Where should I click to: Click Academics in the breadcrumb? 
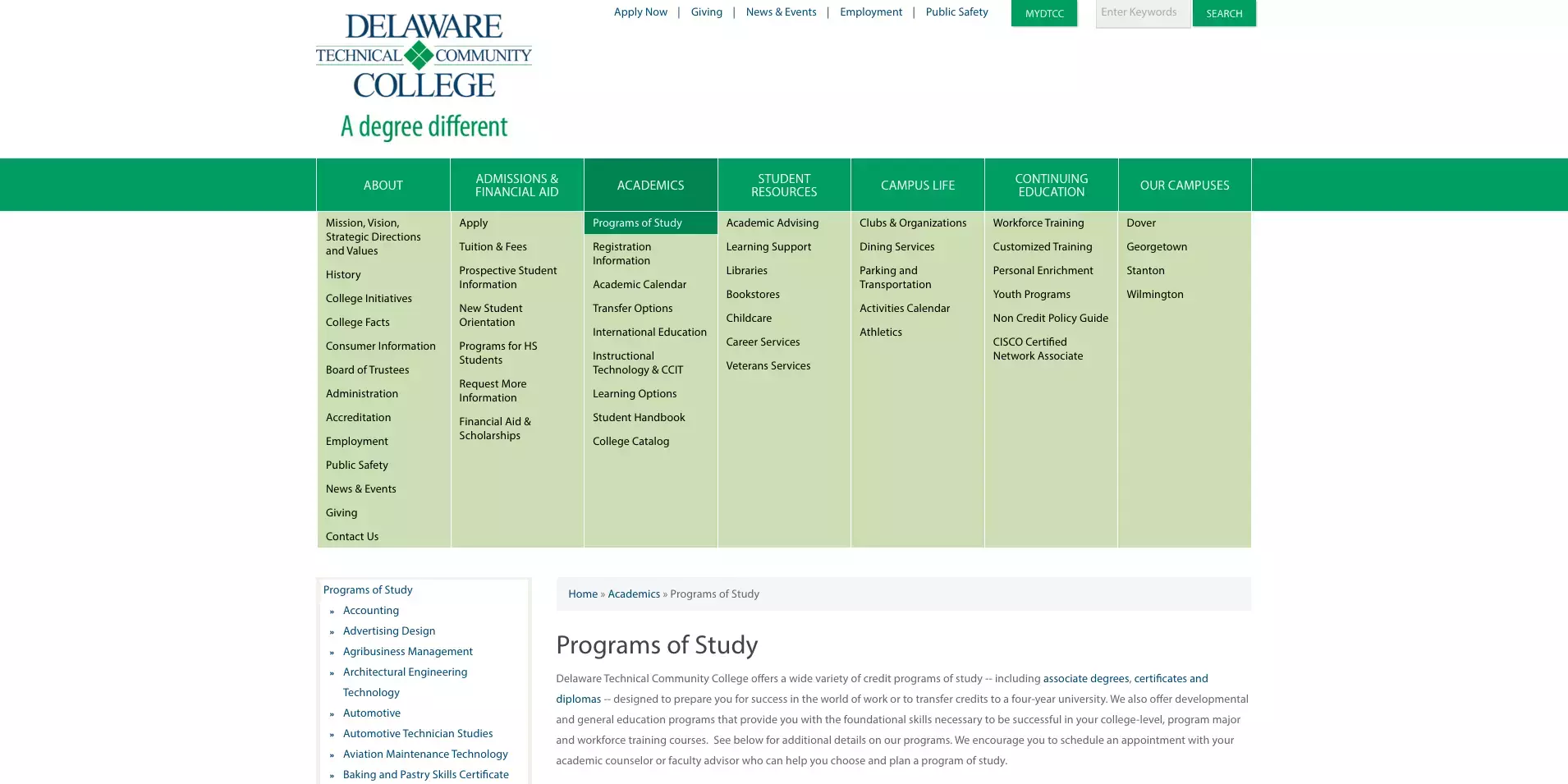coord(634,594)
